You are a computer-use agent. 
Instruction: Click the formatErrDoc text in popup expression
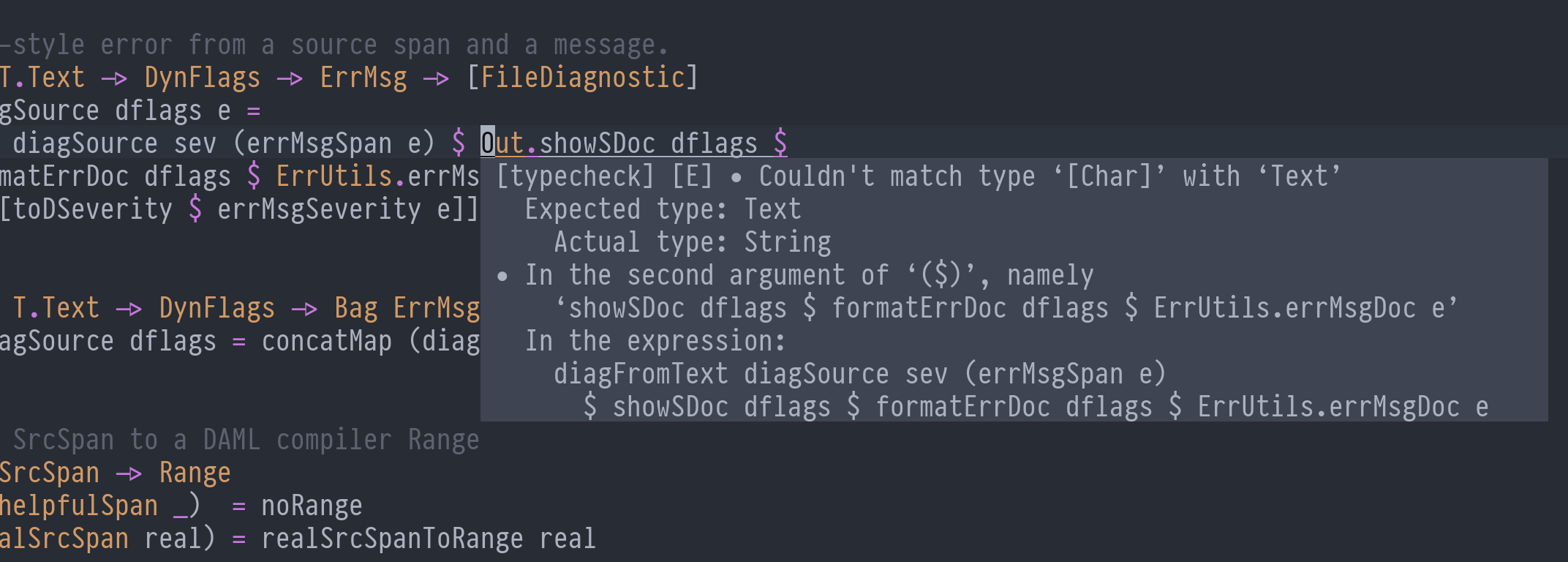click(962, 407)
